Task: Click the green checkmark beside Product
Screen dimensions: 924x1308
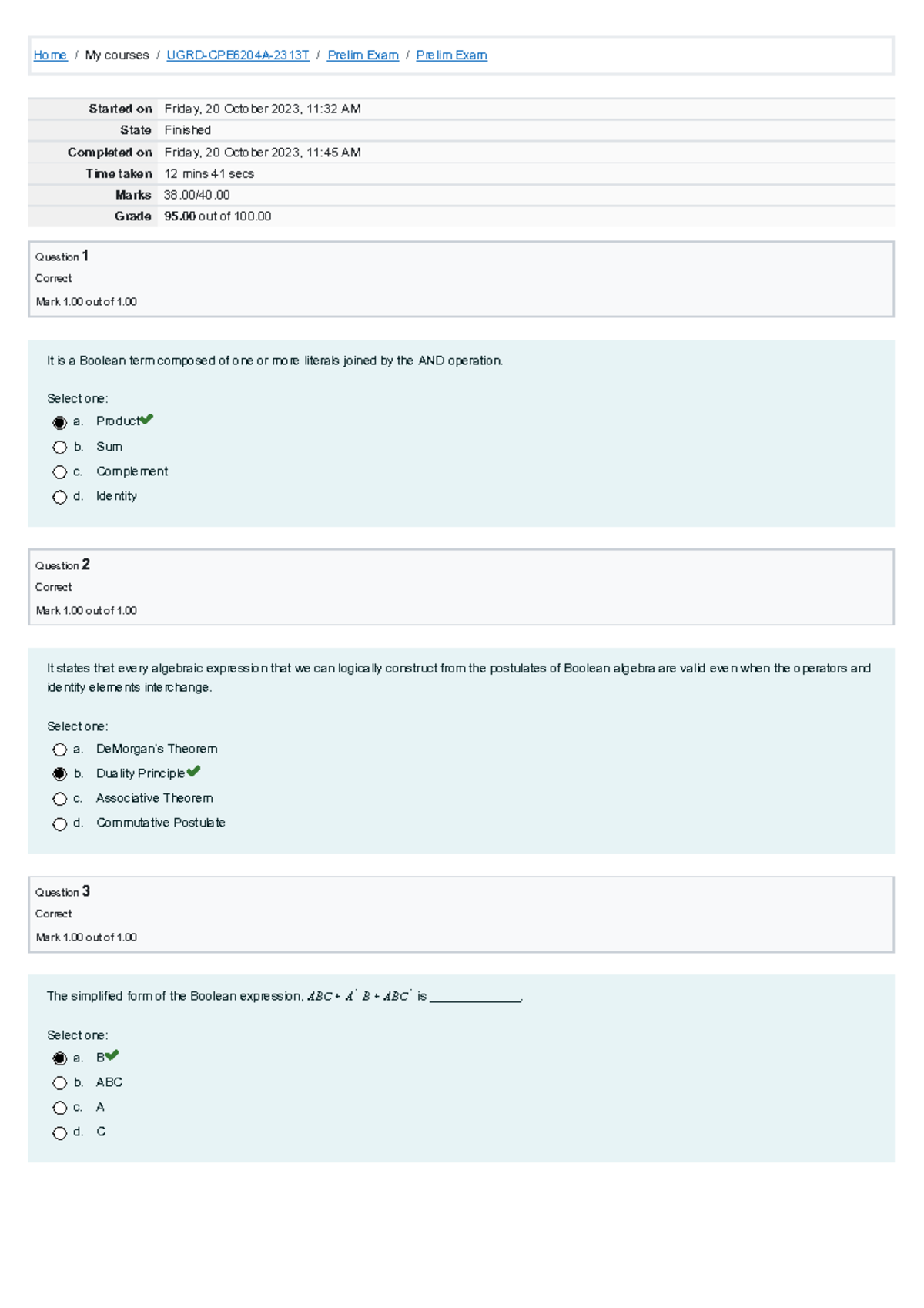Action: [x=146, y=419]
